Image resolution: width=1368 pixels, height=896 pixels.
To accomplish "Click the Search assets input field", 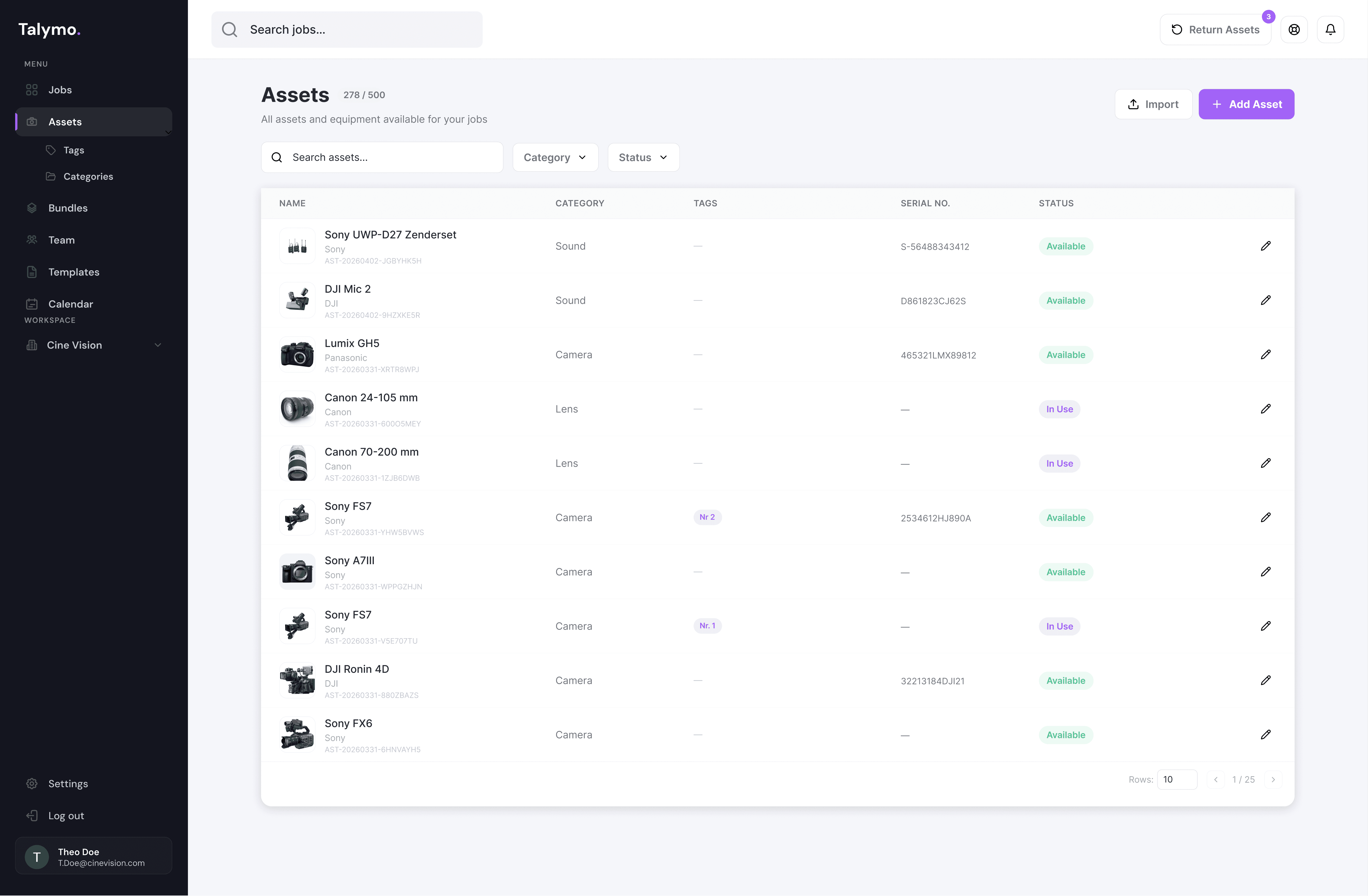I will [382, 158].
